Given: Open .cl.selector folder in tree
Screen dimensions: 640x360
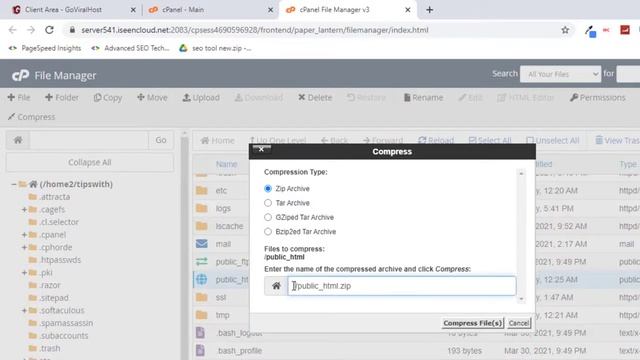Looking at the screenshot, I should tap(59, 222).
